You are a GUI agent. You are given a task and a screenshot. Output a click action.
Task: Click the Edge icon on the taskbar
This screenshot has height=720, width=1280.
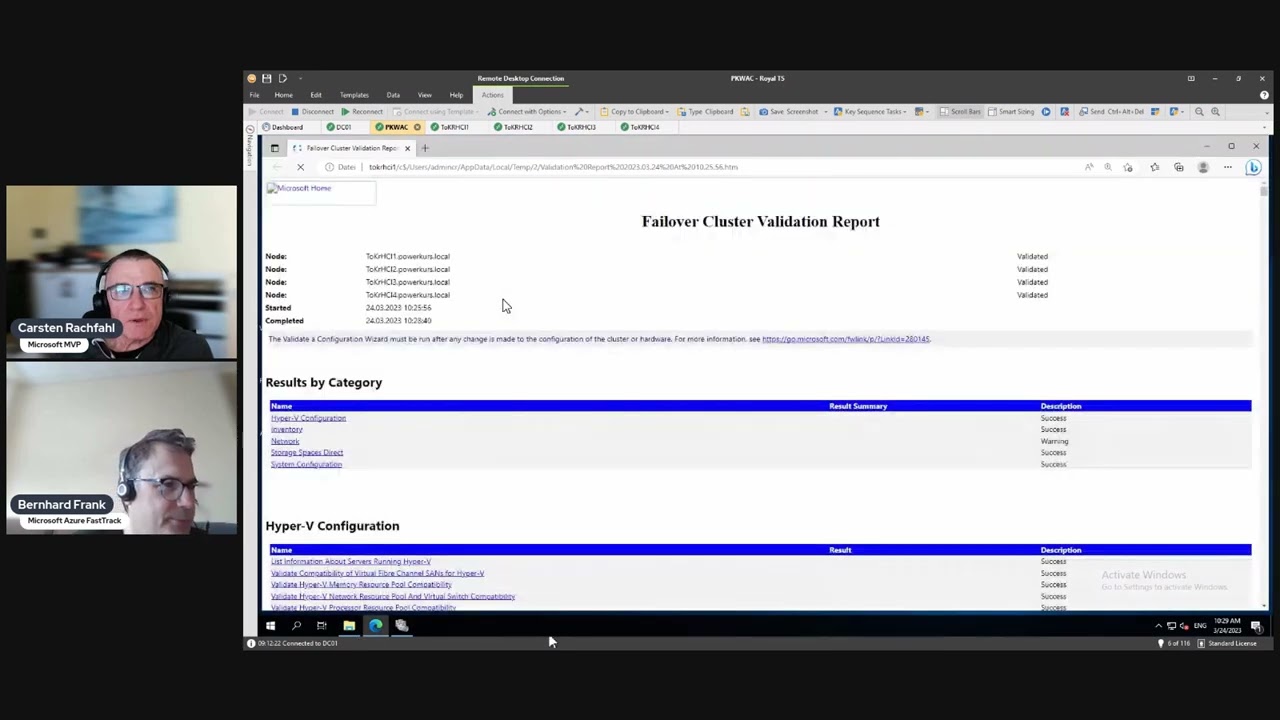pos(375,626)
